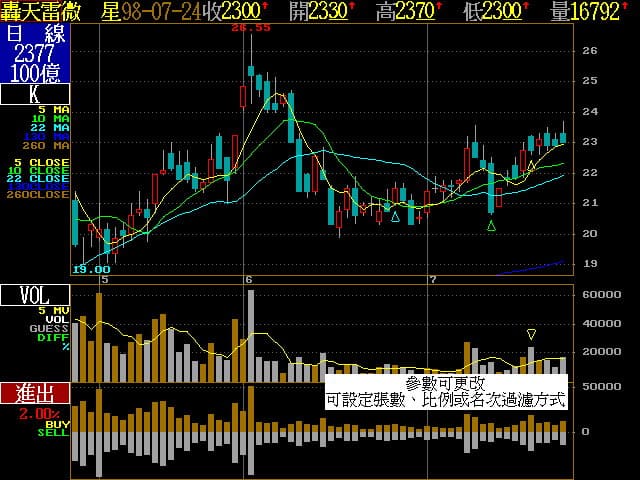Click the 260 MA legend color entry

(x=50, y=147)
